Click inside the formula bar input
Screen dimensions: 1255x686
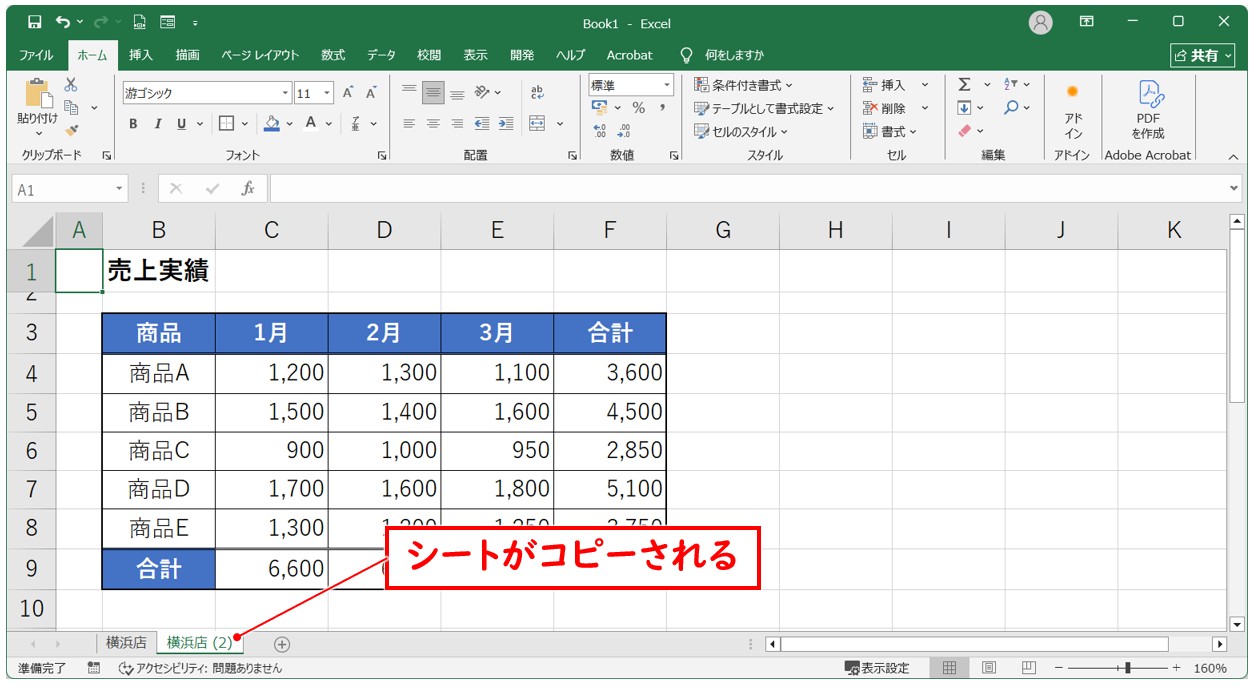[750, 189]
